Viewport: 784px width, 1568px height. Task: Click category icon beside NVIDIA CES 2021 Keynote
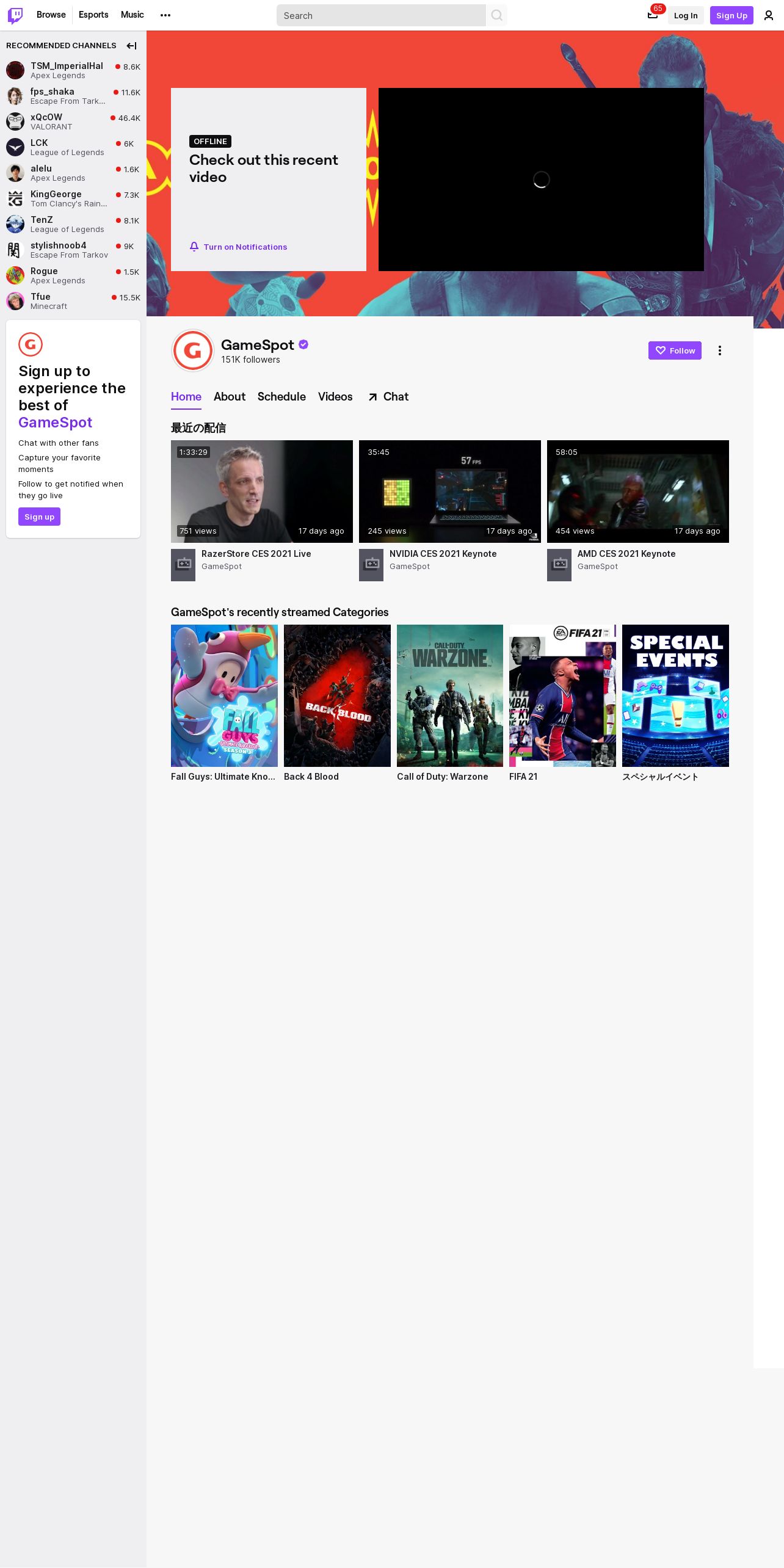371,565
